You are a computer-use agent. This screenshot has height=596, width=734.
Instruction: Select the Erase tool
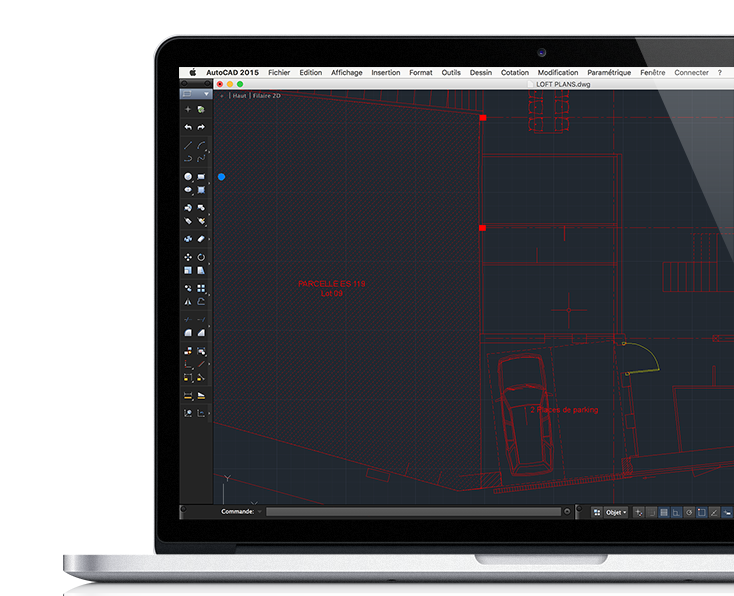[201, 239]
